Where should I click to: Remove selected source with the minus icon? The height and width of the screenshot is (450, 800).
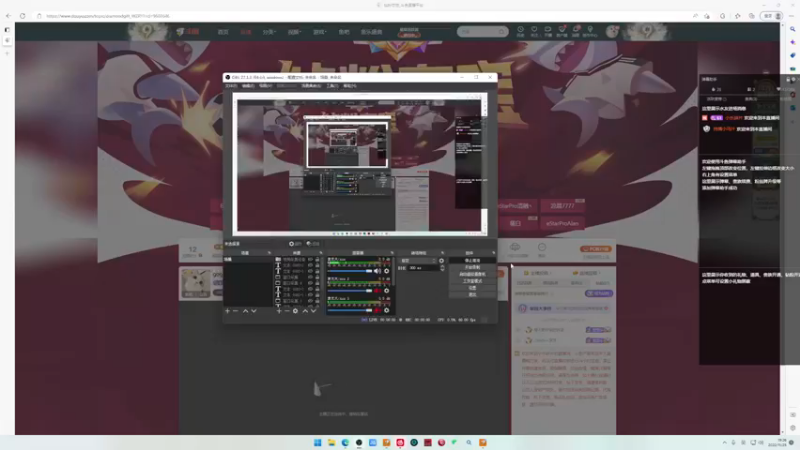[287, 311]
